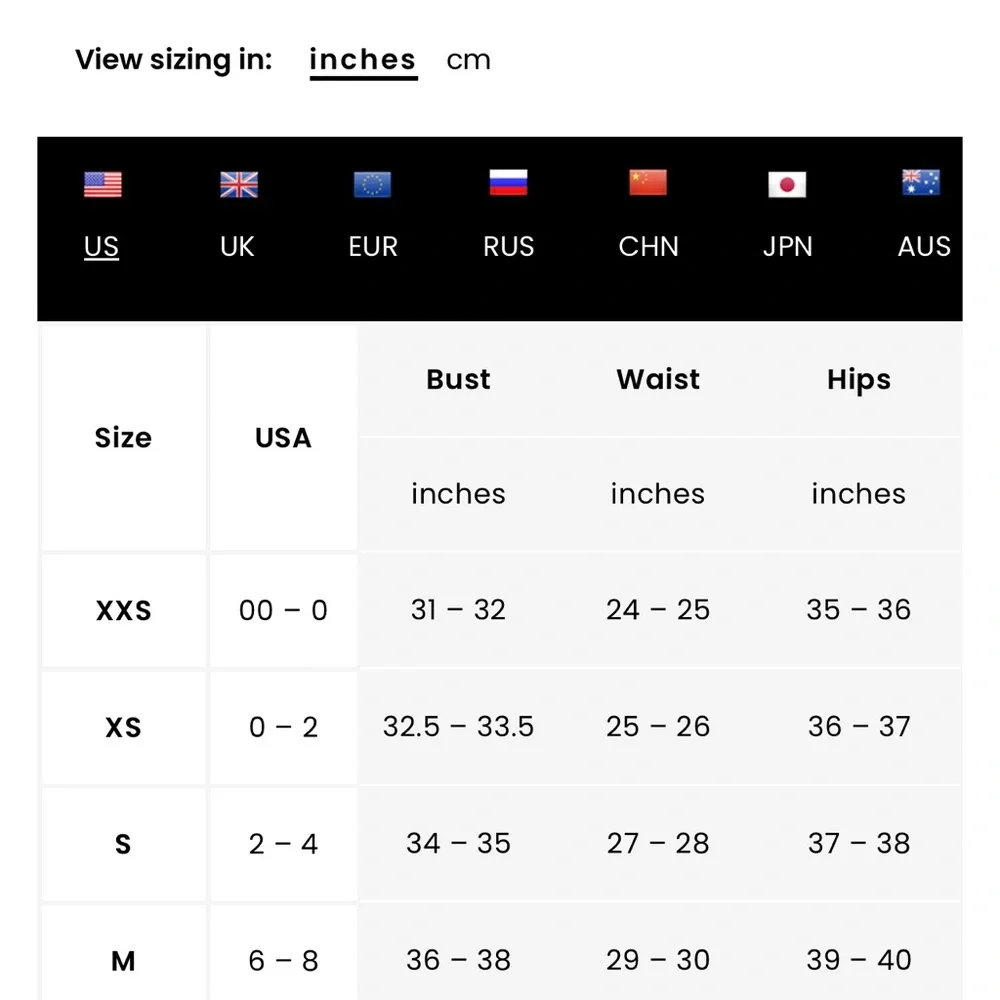This screenshot has width=1000, height=1000.
Task: Click the Russian flag icon
Action: point(508,183)
